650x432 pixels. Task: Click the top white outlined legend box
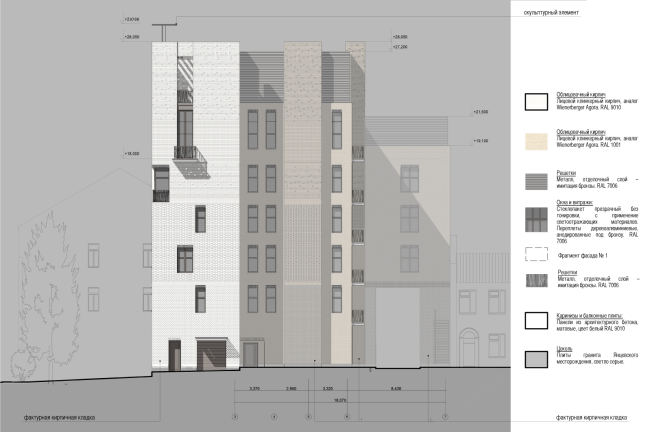(536, 102)
